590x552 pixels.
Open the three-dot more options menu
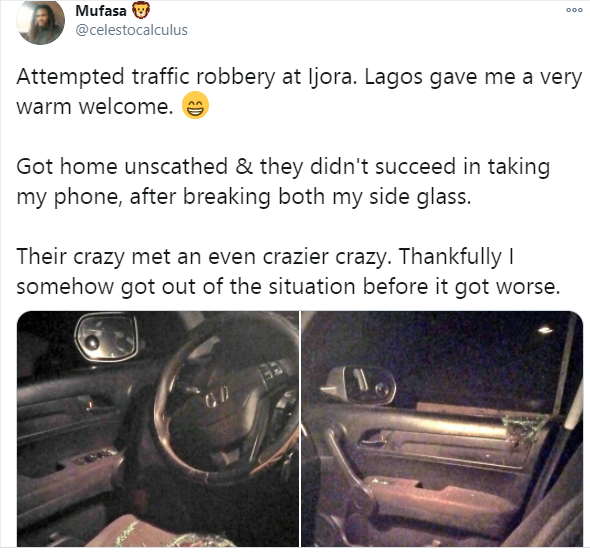coord(574,11)
